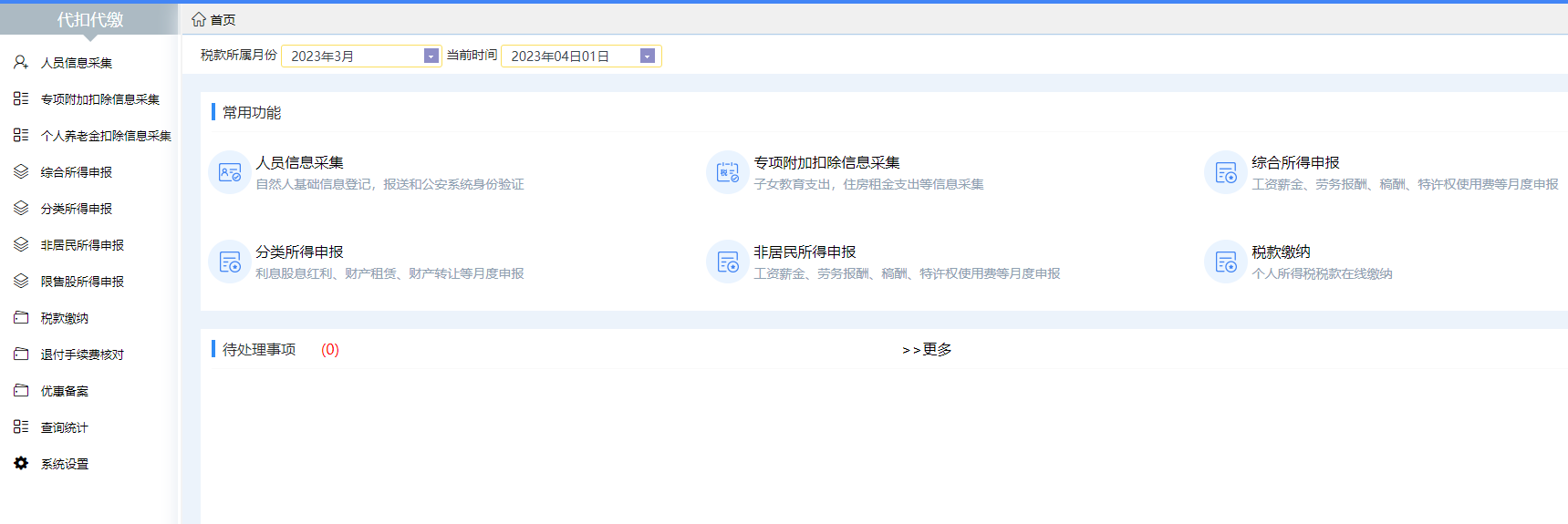Screen dimensions: 1568x524
Task: Click the gear icon for 系统设置
Action: pyautogui.click(x=21, y=463)
